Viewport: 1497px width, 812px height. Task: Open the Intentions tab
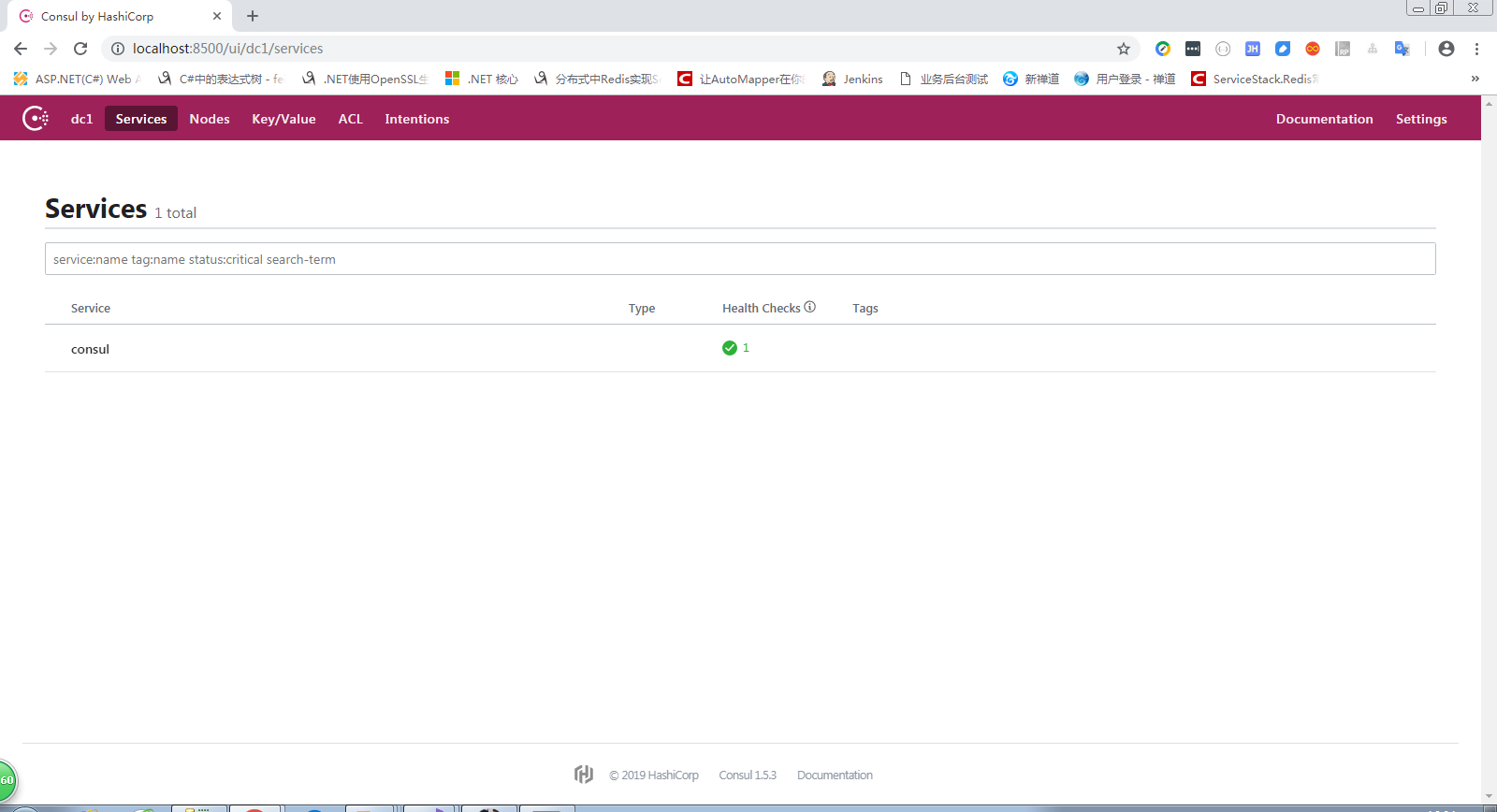point(417,119)
